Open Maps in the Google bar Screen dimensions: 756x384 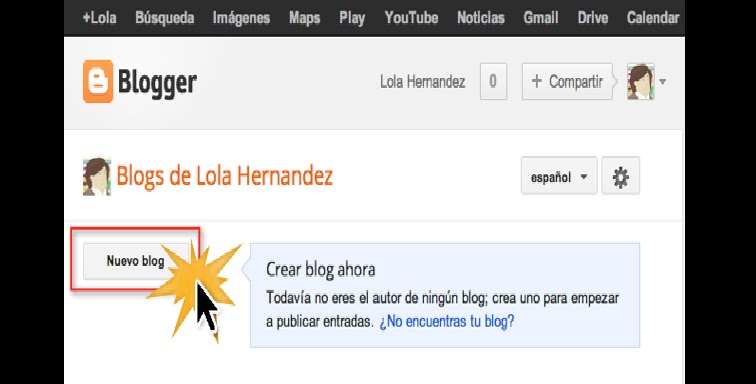[x=305, y=18]
